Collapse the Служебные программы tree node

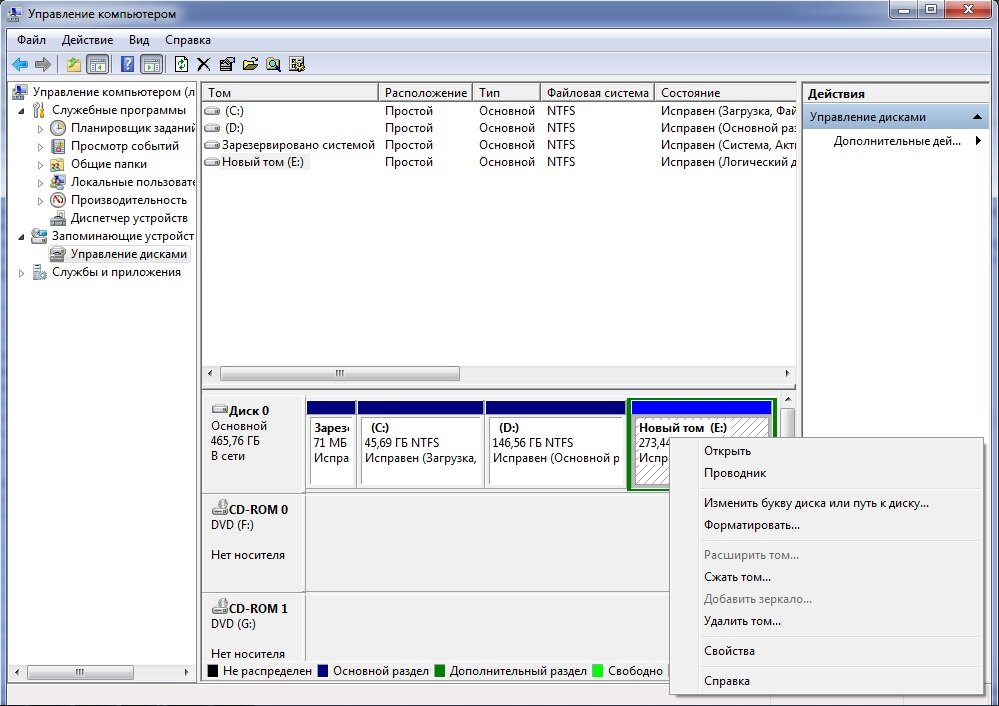tap(22, 110)
